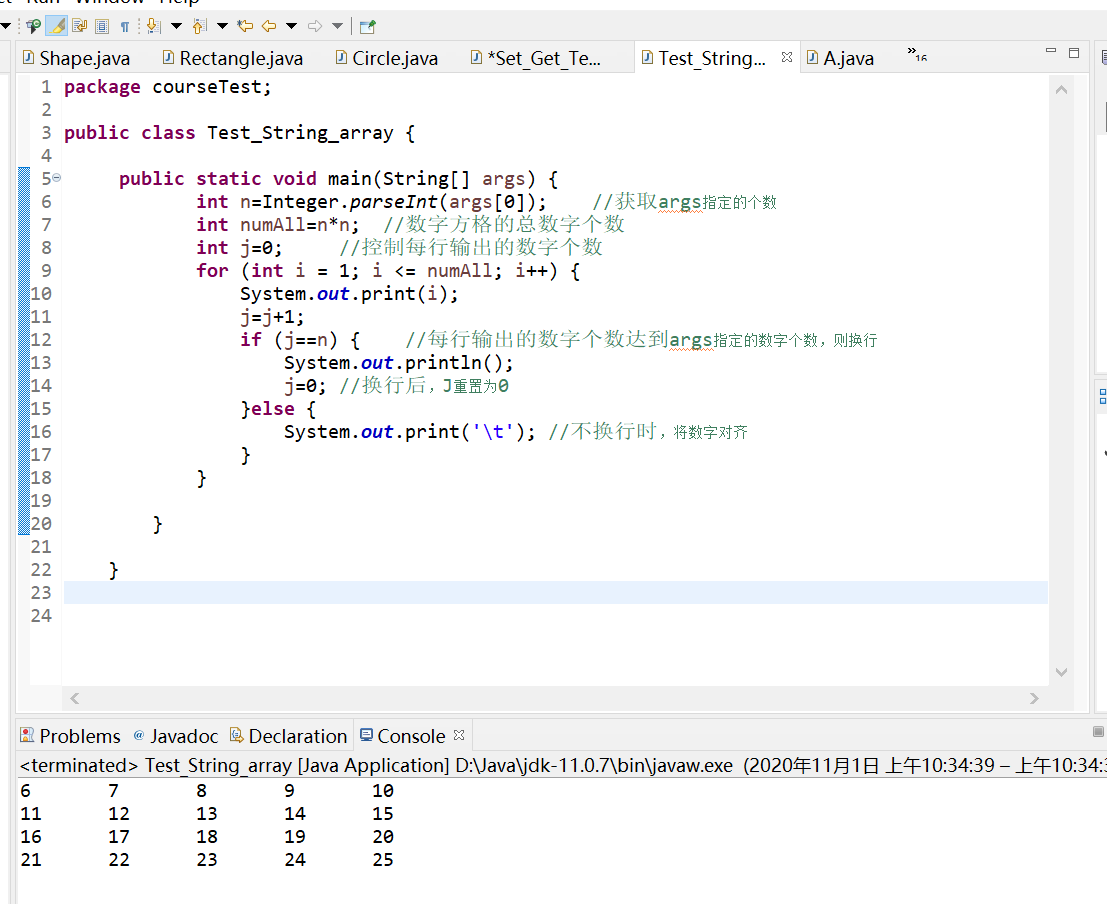This screenshot has height=904, width=1107.
Task: Open the Javadoc view tab
Action: (x=176, y=736)
